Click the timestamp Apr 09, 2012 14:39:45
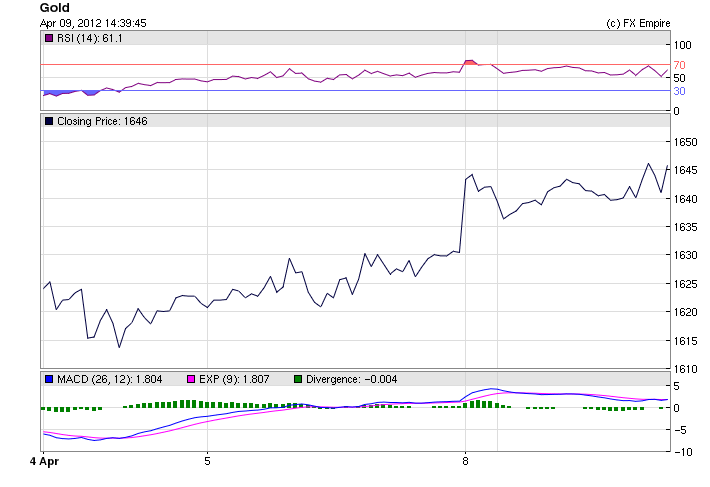This screenshot has width=710, height=487. click(93, 23)
